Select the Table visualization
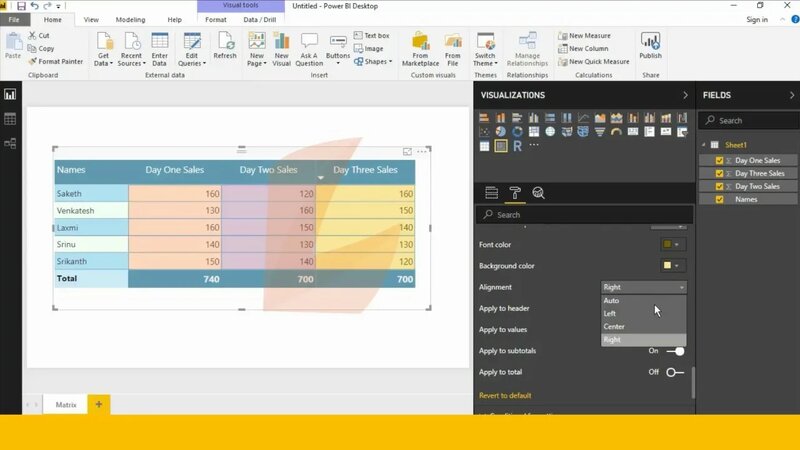The image size is (800, 450). [x=484, y=146]
